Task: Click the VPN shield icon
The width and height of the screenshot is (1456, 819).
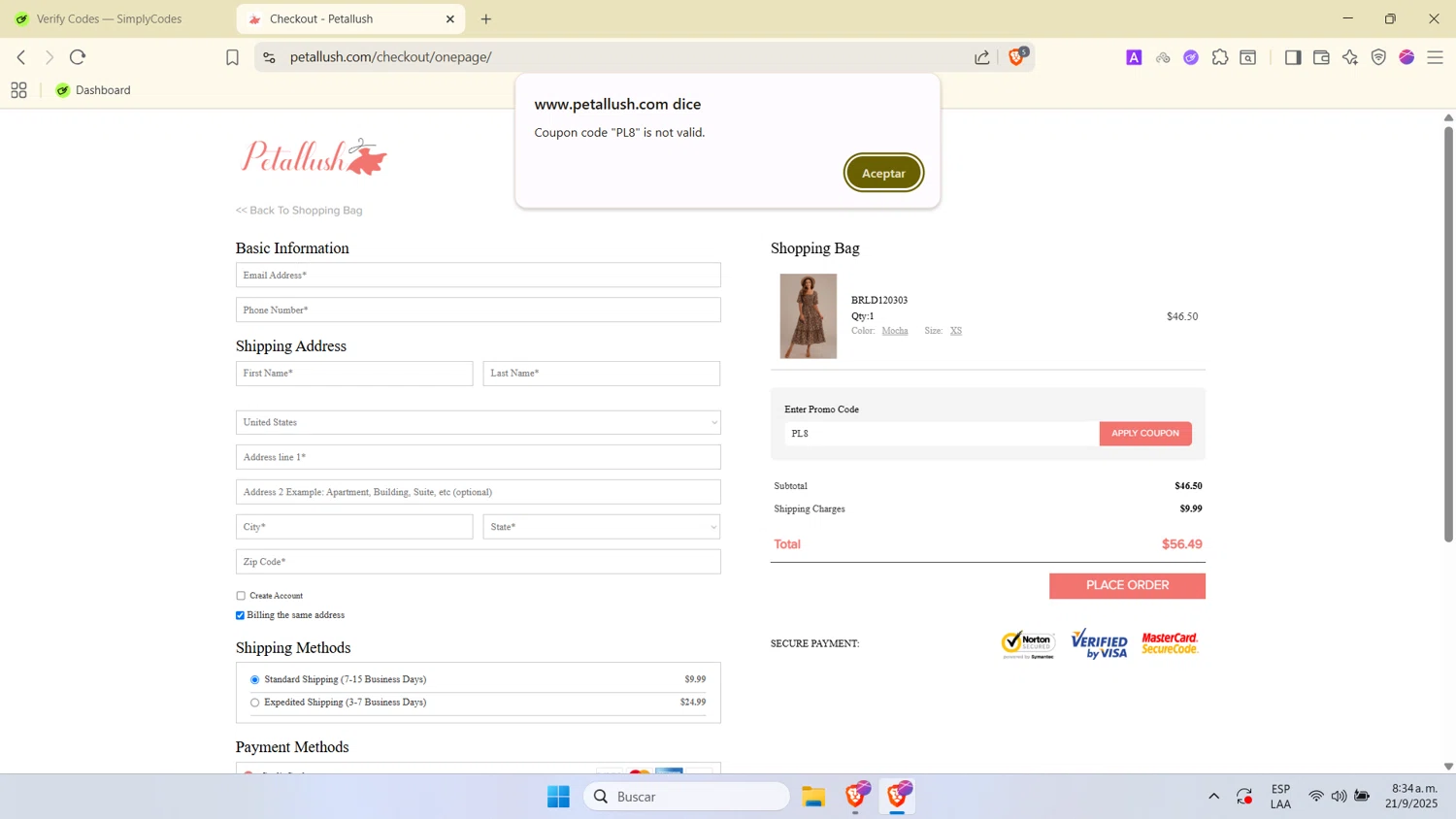Action: pos(1378,57)
